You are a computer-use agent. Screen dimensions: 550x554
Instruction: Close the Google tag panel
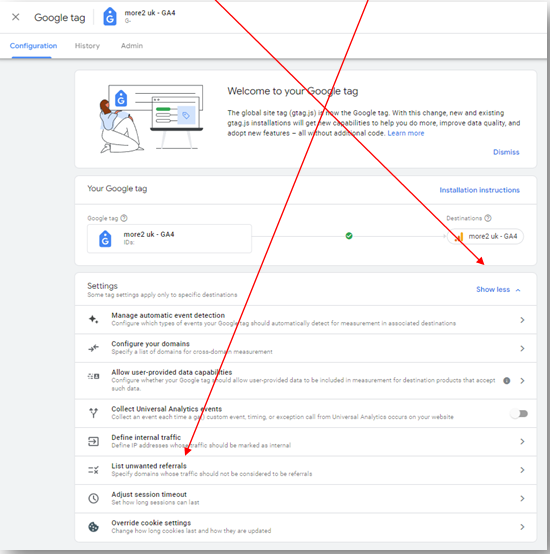[x=16, y=17]
